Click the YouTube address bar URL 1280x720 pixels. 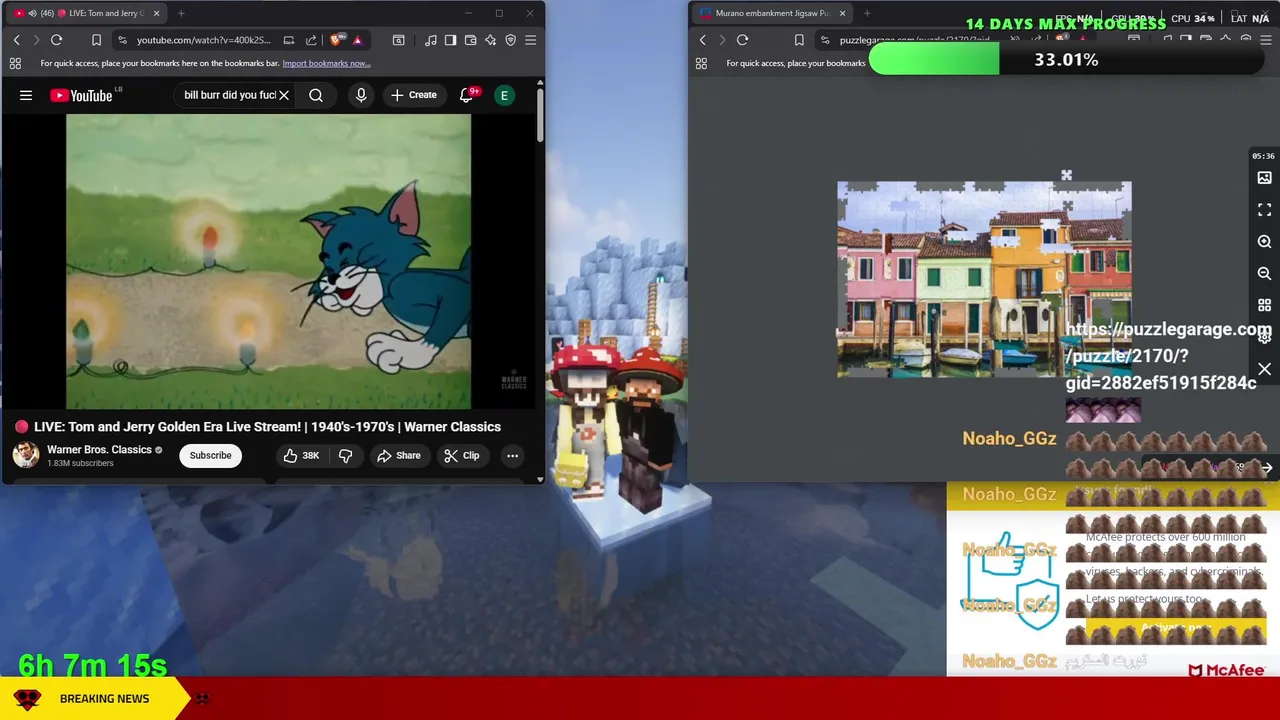click(x=204, y=40)
